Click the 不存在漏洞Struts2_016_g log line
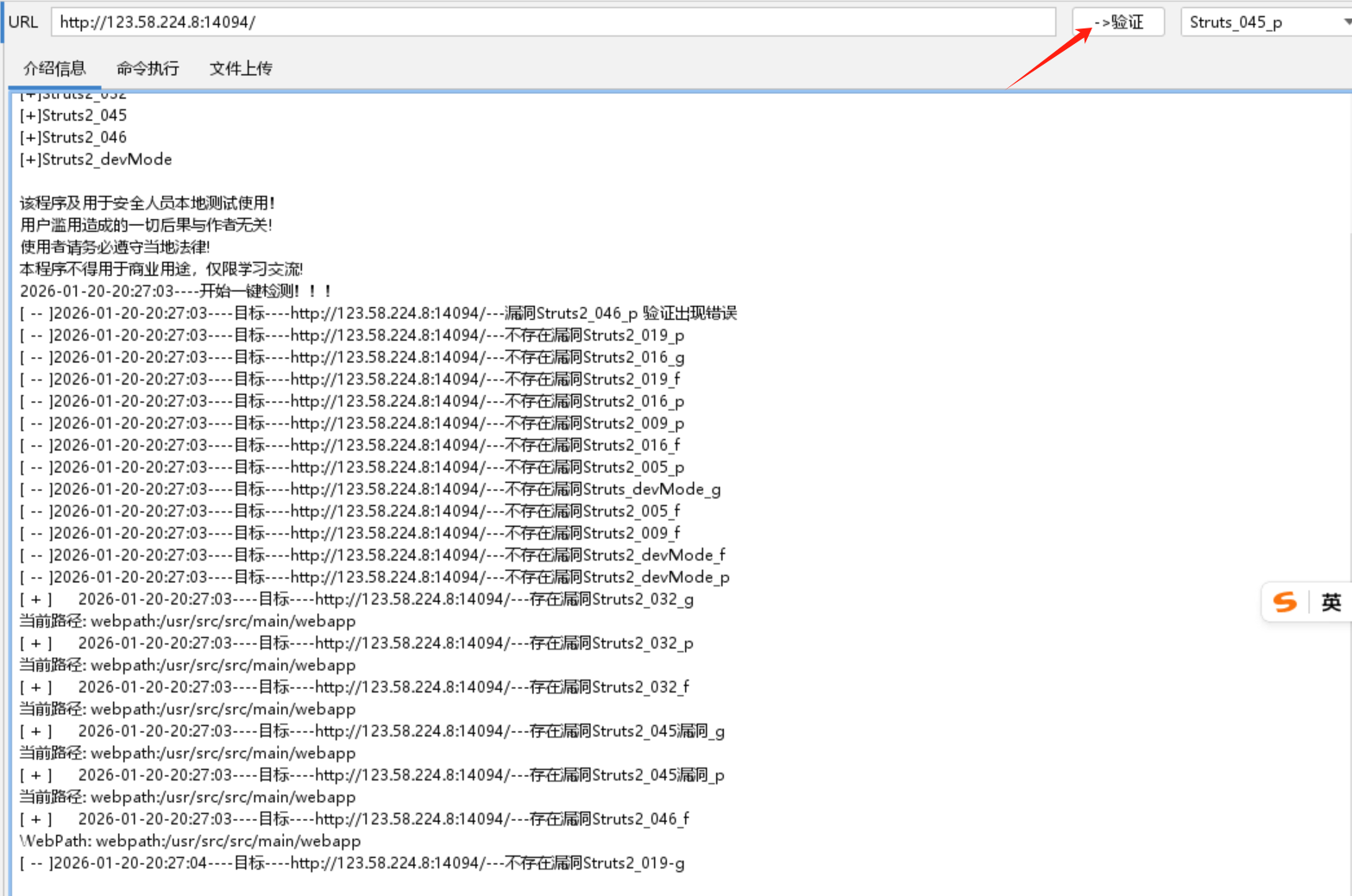Image resolution: width=1352 pixels, height=896 pixels. (x=352, y=357)
